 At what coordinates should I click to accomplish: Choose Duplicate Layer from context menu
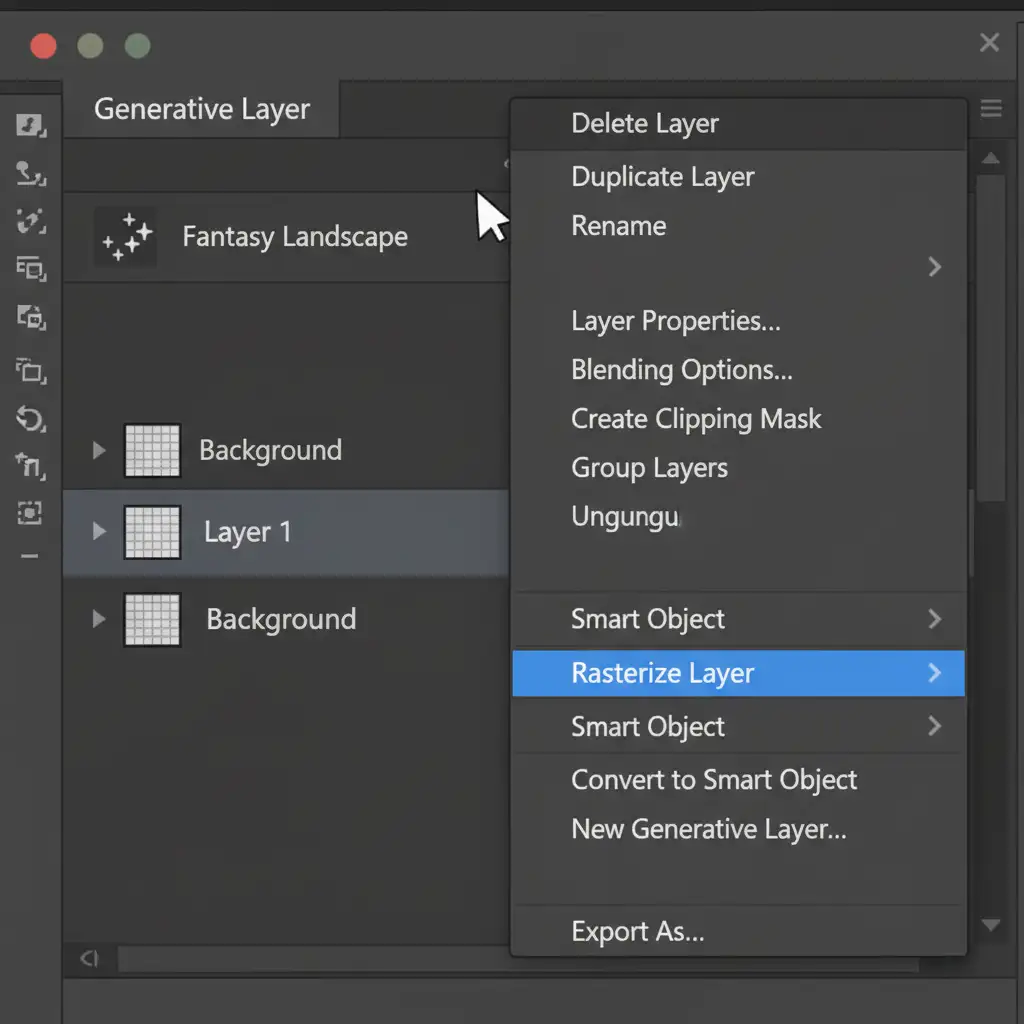[x=662, y=177]
